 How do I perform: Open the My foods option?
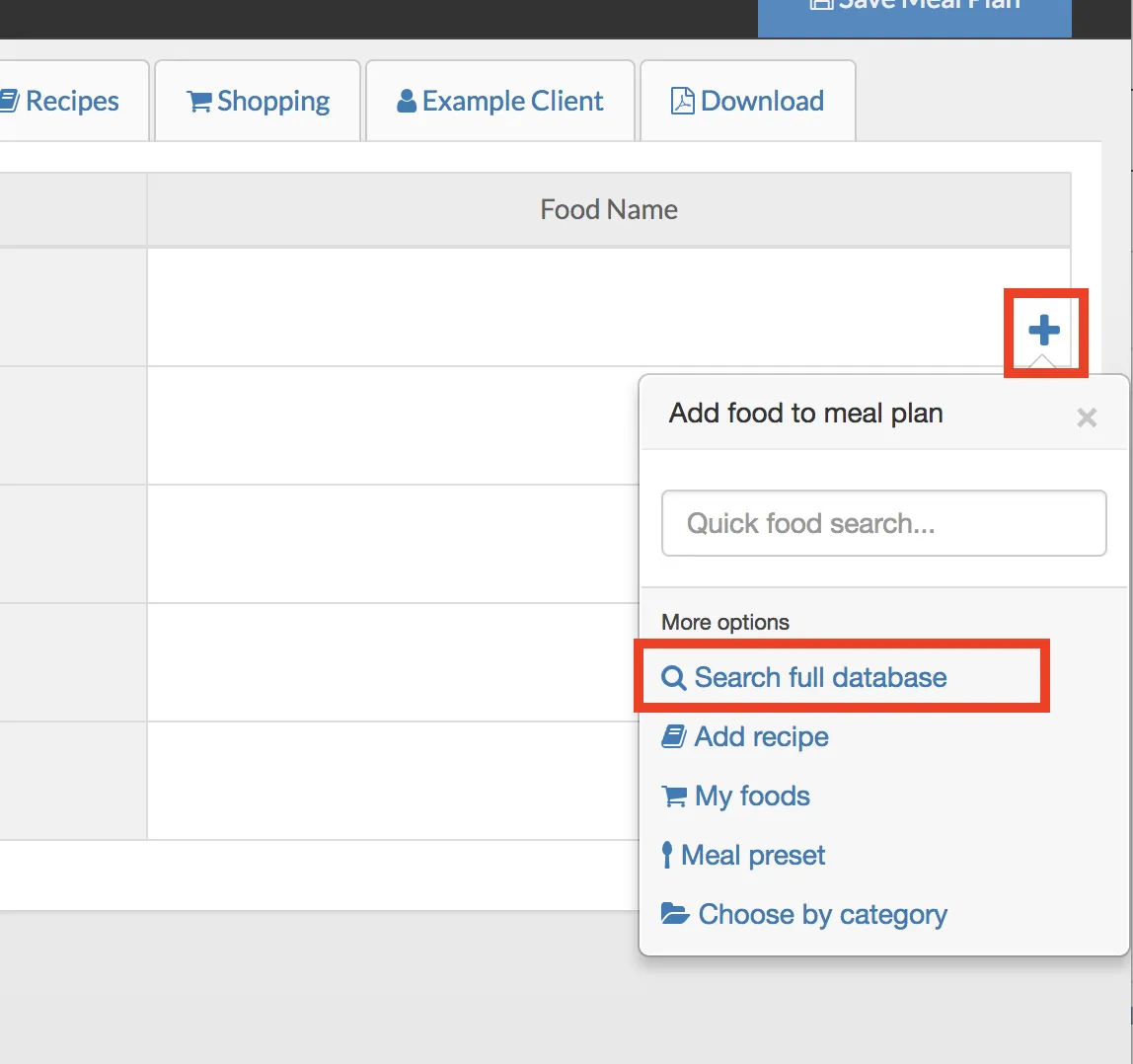click(x=752, y=796)
